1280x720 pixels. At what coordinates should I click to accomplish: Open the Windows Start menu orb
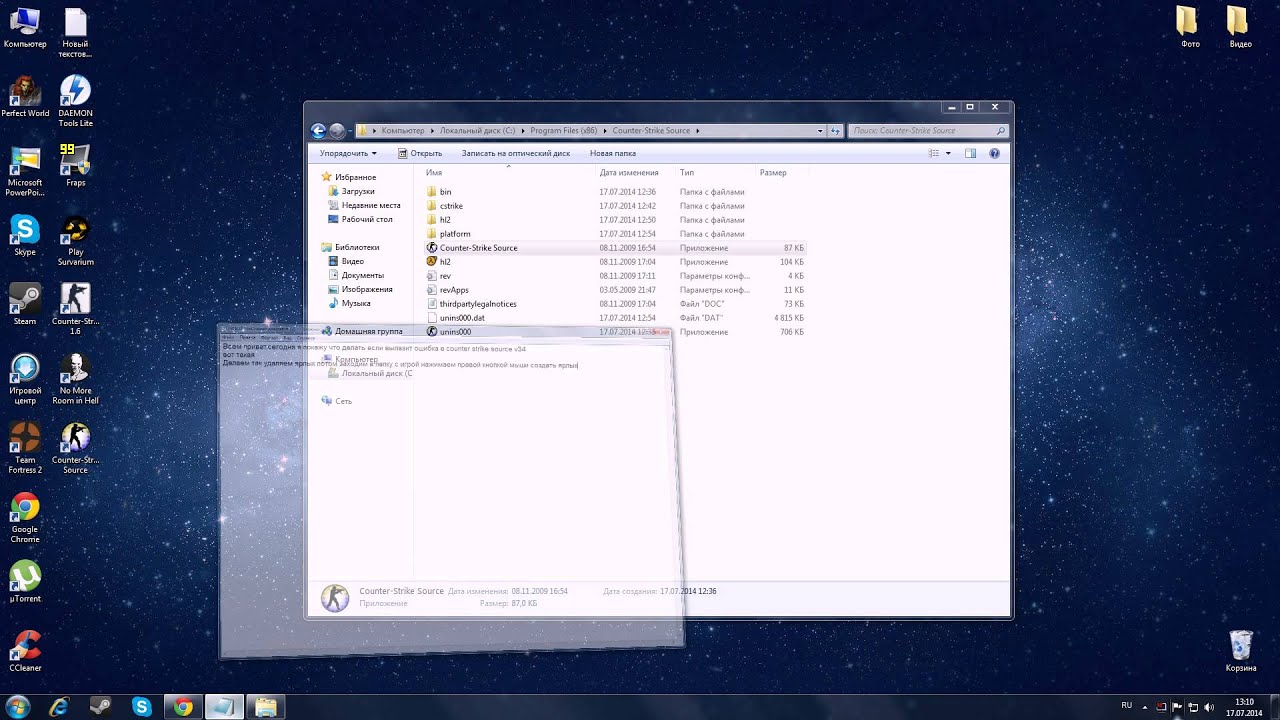tap(19, 707)
